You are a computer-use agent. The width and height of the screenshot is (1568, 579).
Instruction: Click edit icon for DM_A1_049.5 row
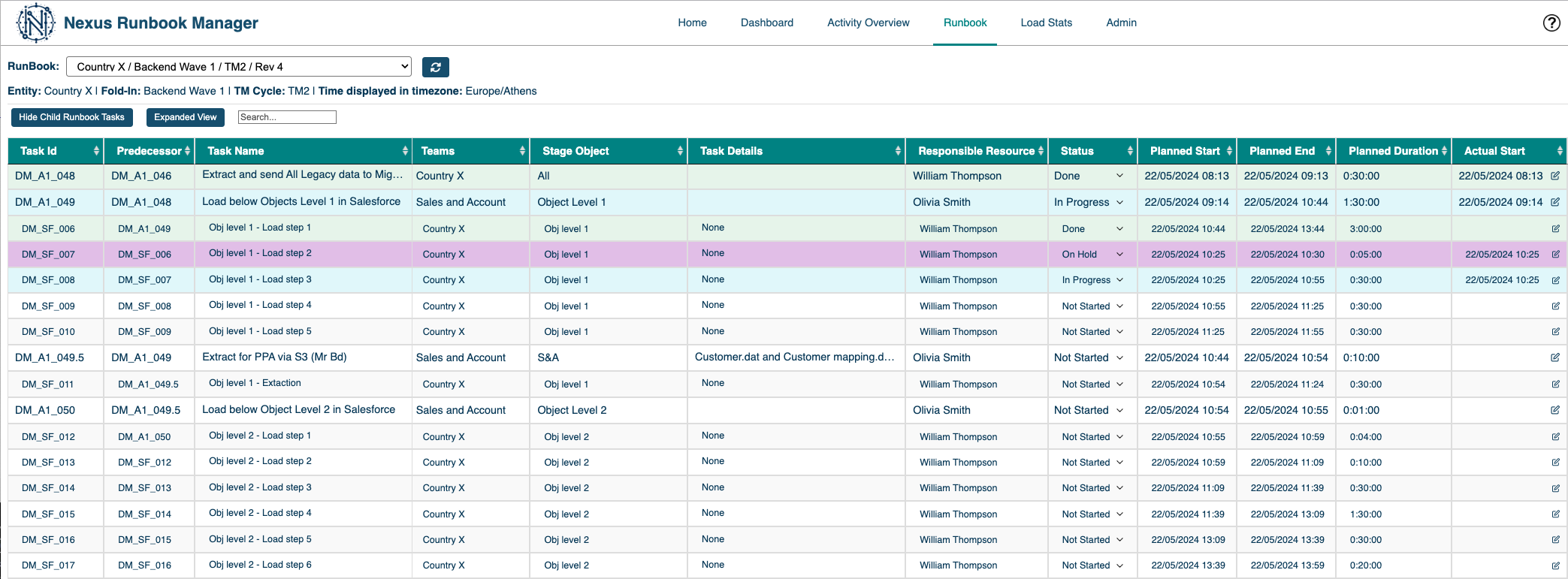pyautogui.click(x=1554, y=357)
